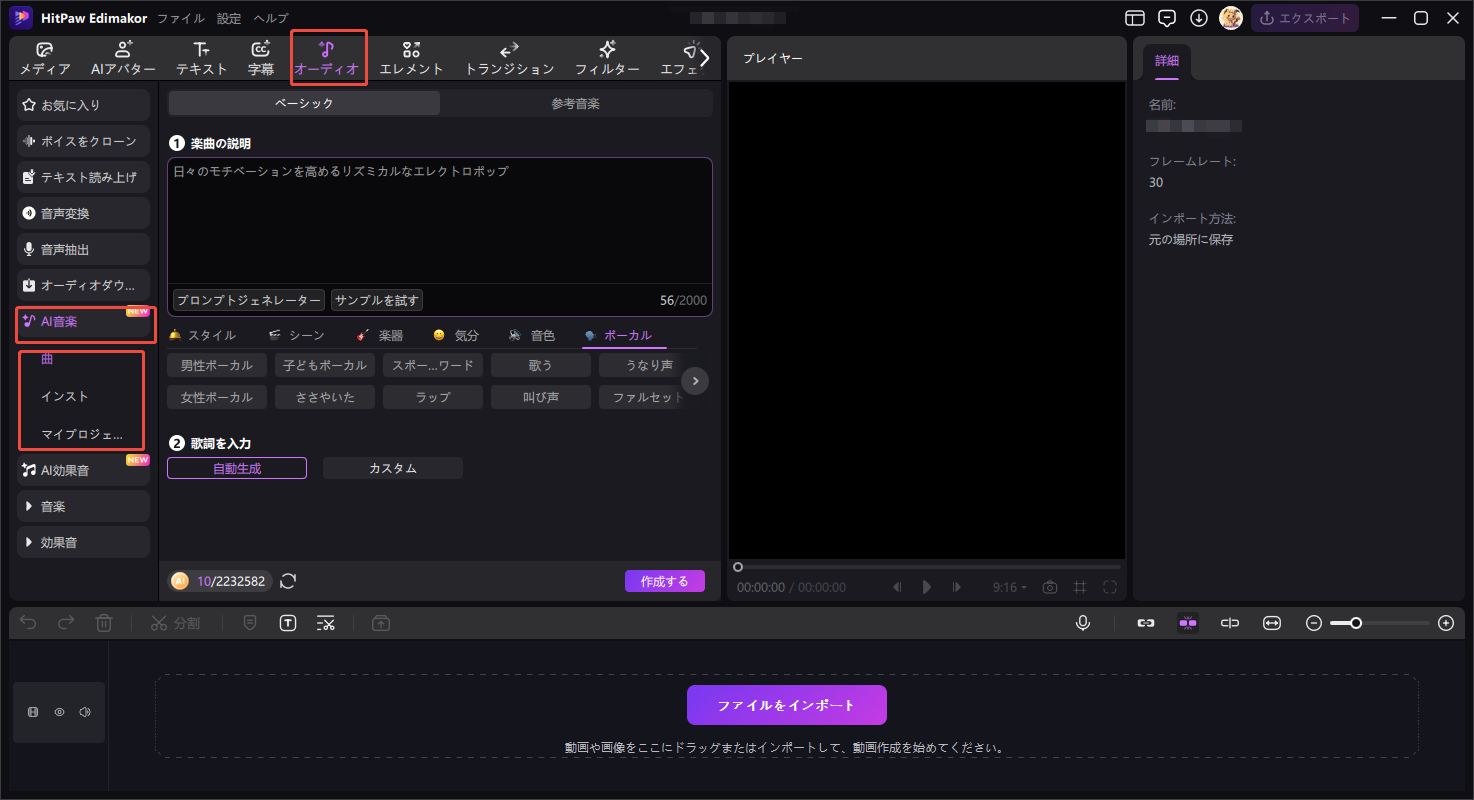Image resolution: width=1474 pixels, height=800 pixels.
Task: Open オーディオダウ... audio downloader
Action: click(83, 285)
